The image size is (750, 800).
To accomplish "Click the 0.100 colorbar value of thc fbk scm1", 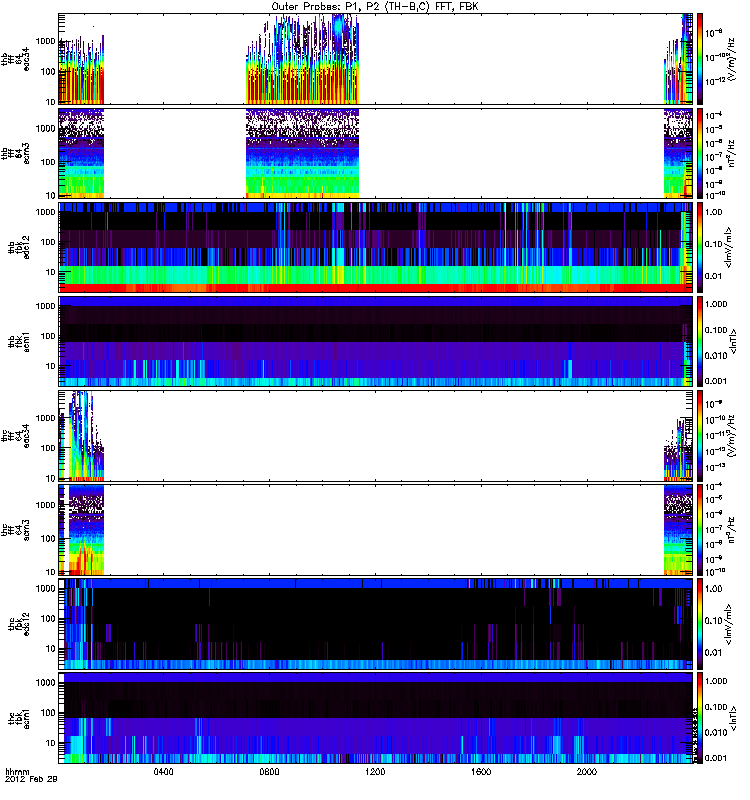I will 715,707.
